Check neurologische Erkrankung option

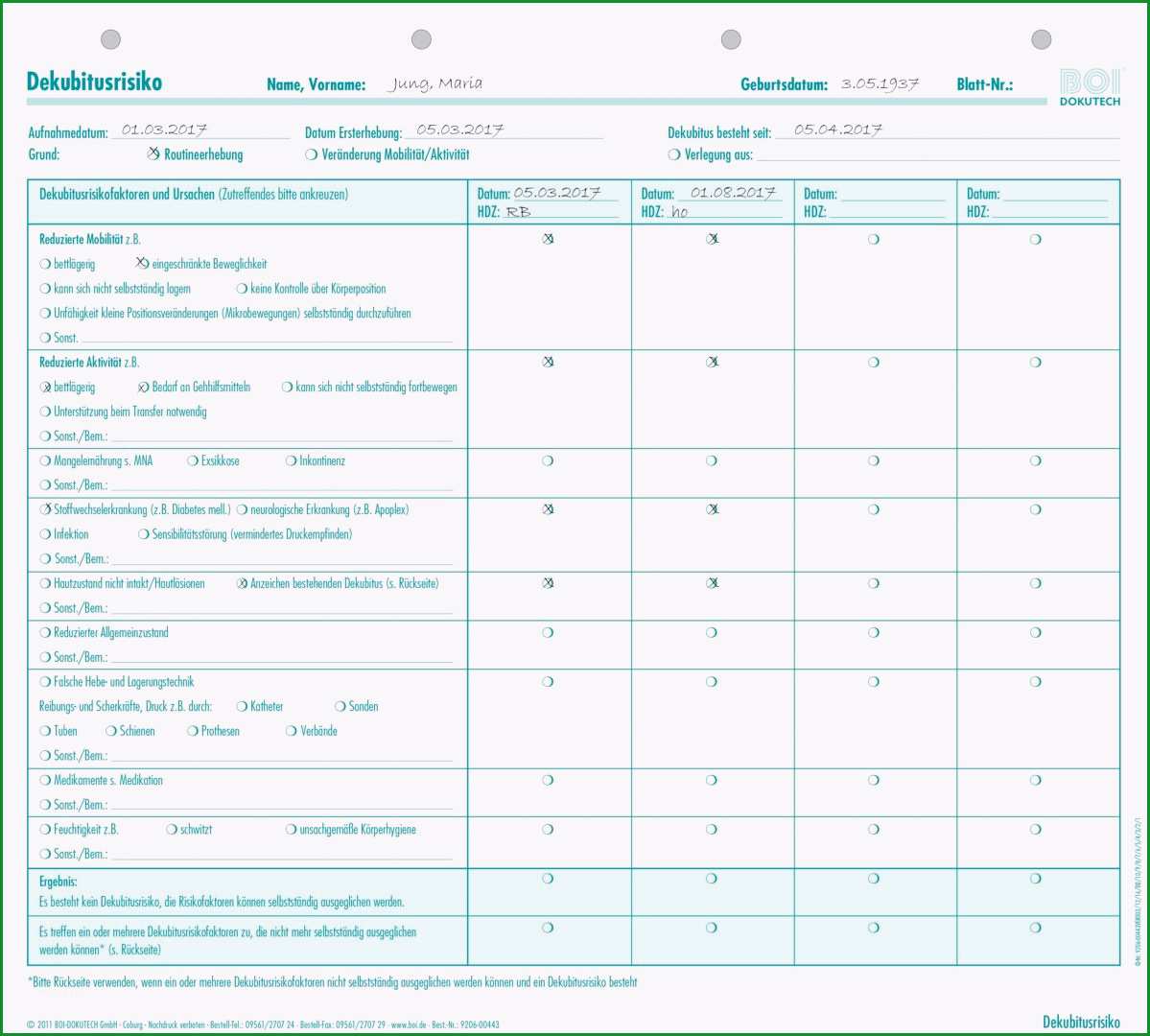click(x=242, y=510)
